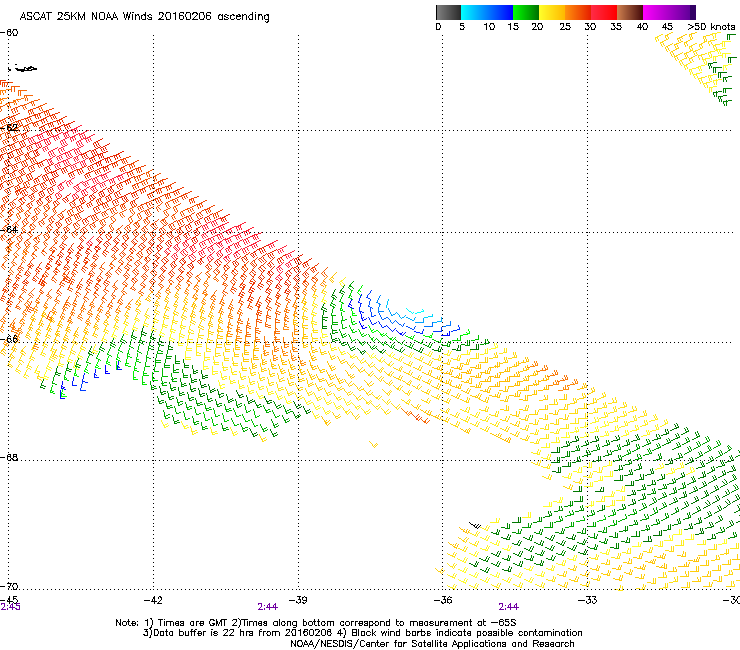Click the "-70" latitude label

[9, 587]
